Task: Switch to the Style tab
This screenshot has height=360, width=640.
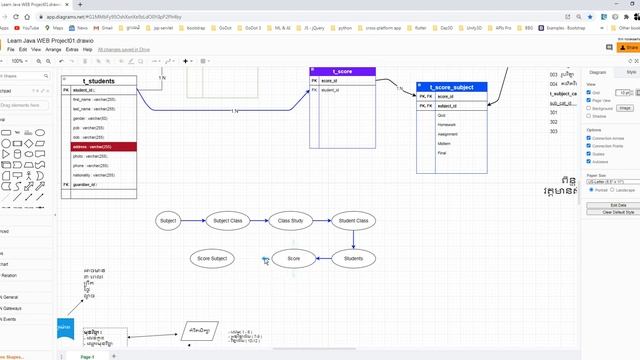Action: tap(631, 72)
